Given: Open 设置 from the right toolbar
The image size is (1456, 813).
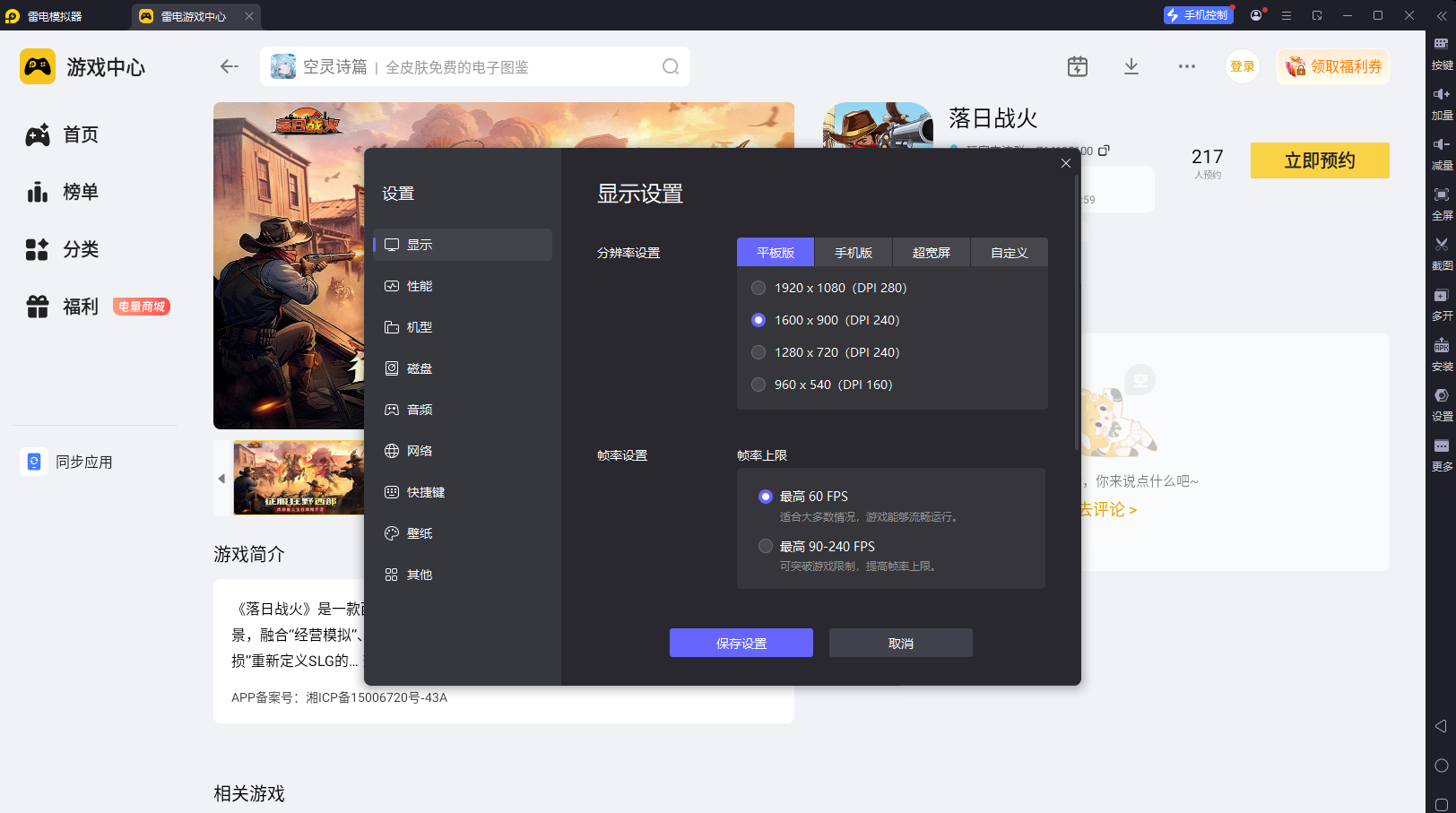Looking at the screenshot, I should 1442,404.
